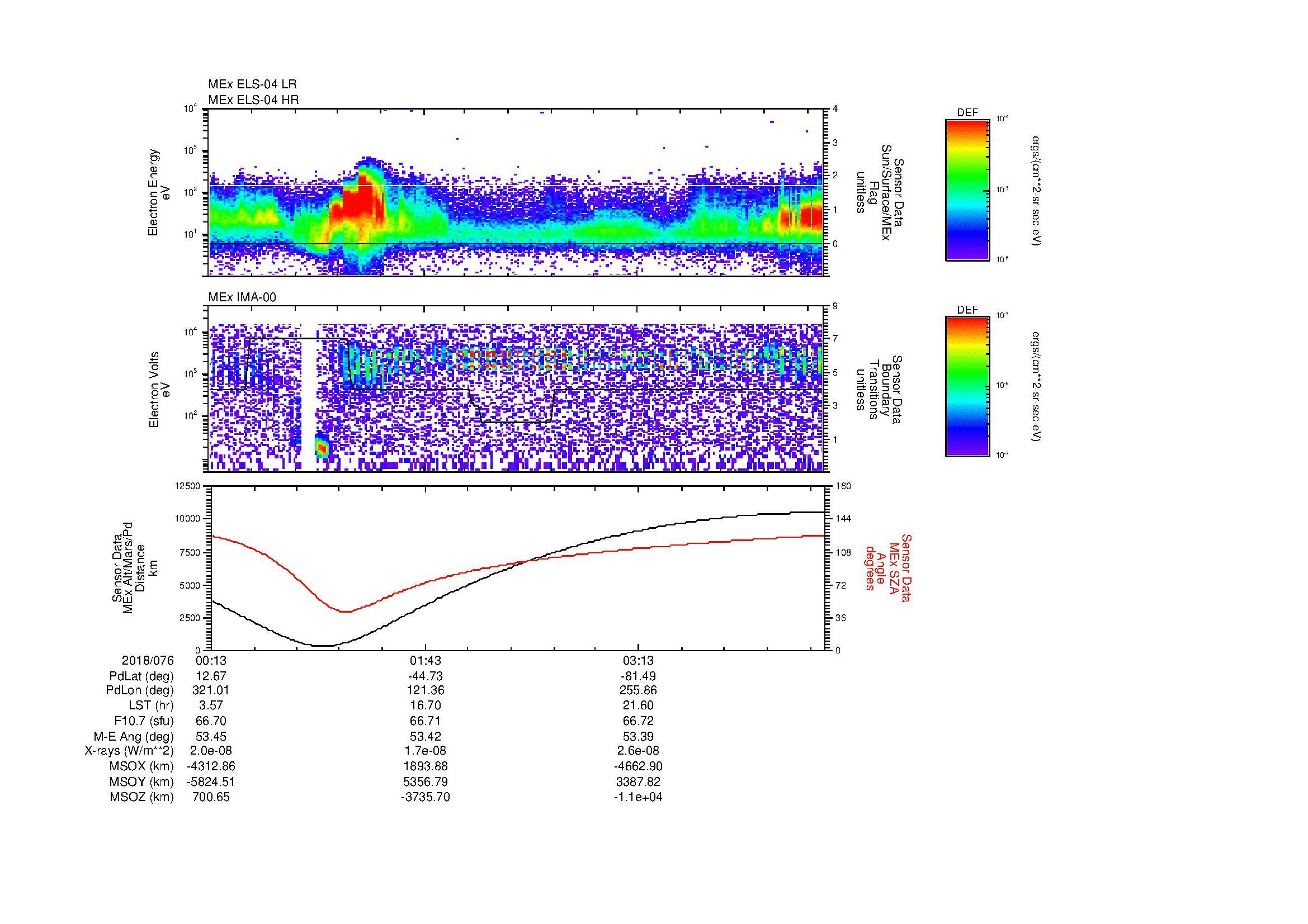Click the 180 tick on the SZA axis
The height and width of the screenshot is (924, 1308).
tap(843, 486)
